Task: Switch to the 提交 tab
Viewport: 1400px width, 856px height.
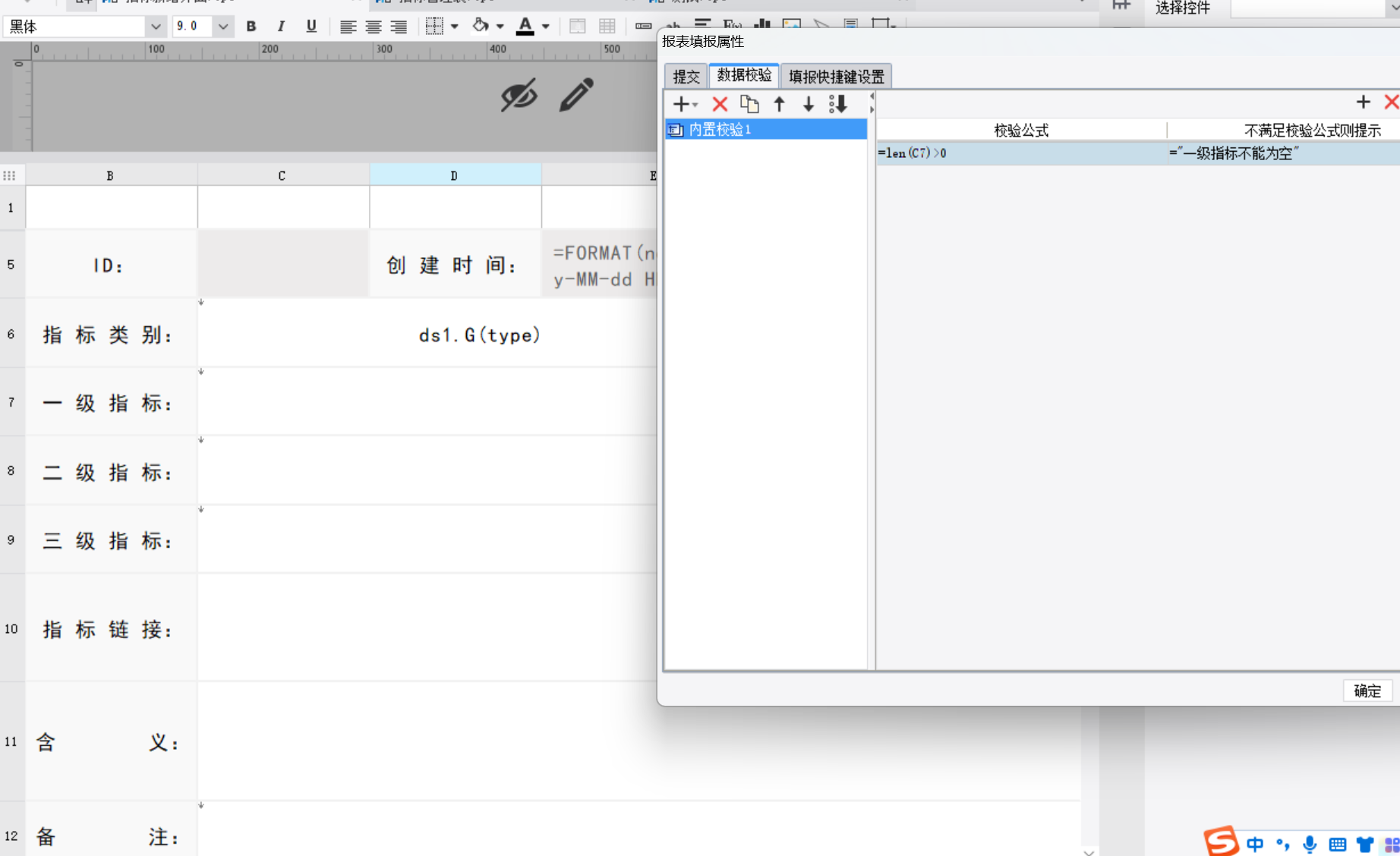Action: pyautogui.click(x=686, y=77)
